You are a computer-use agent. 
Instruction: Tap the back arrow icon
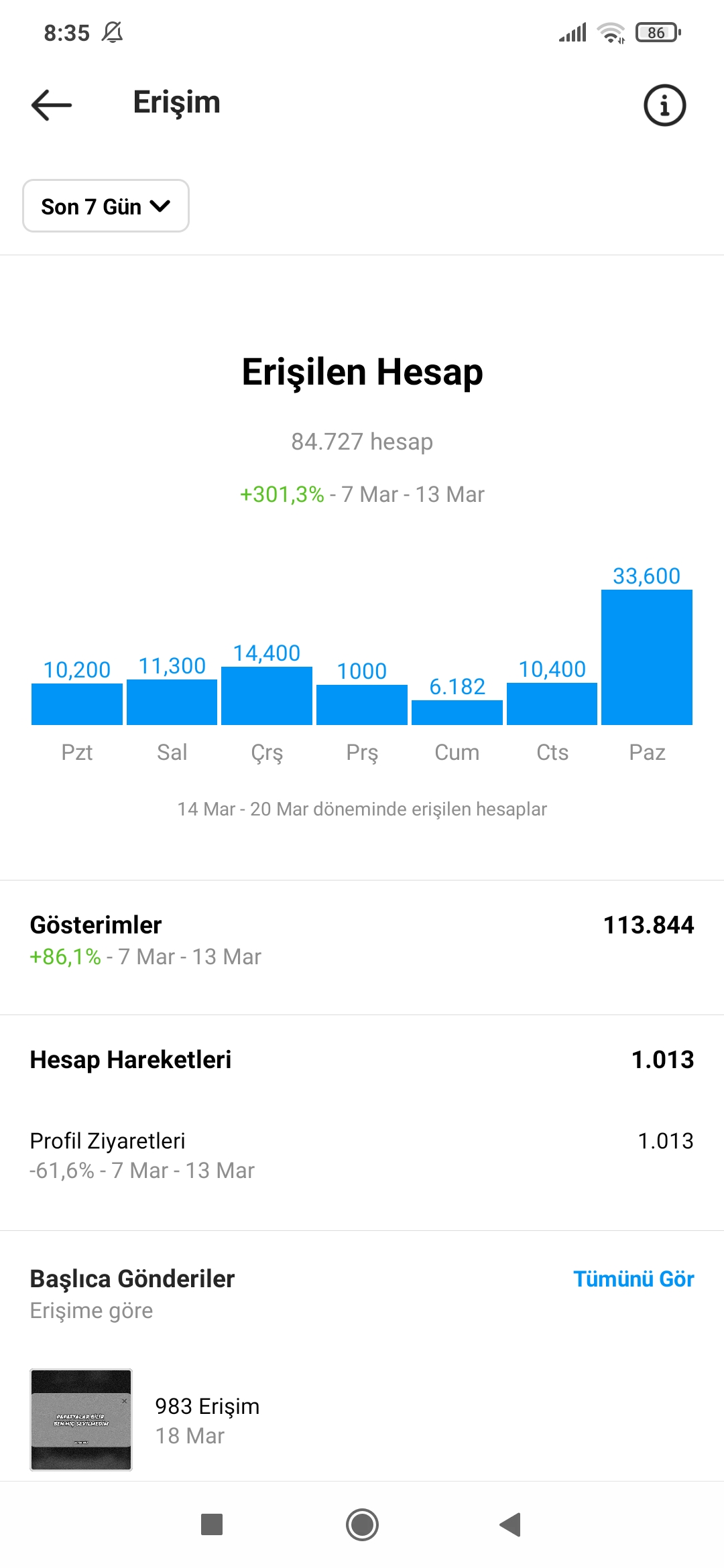(x=52, y=105)
